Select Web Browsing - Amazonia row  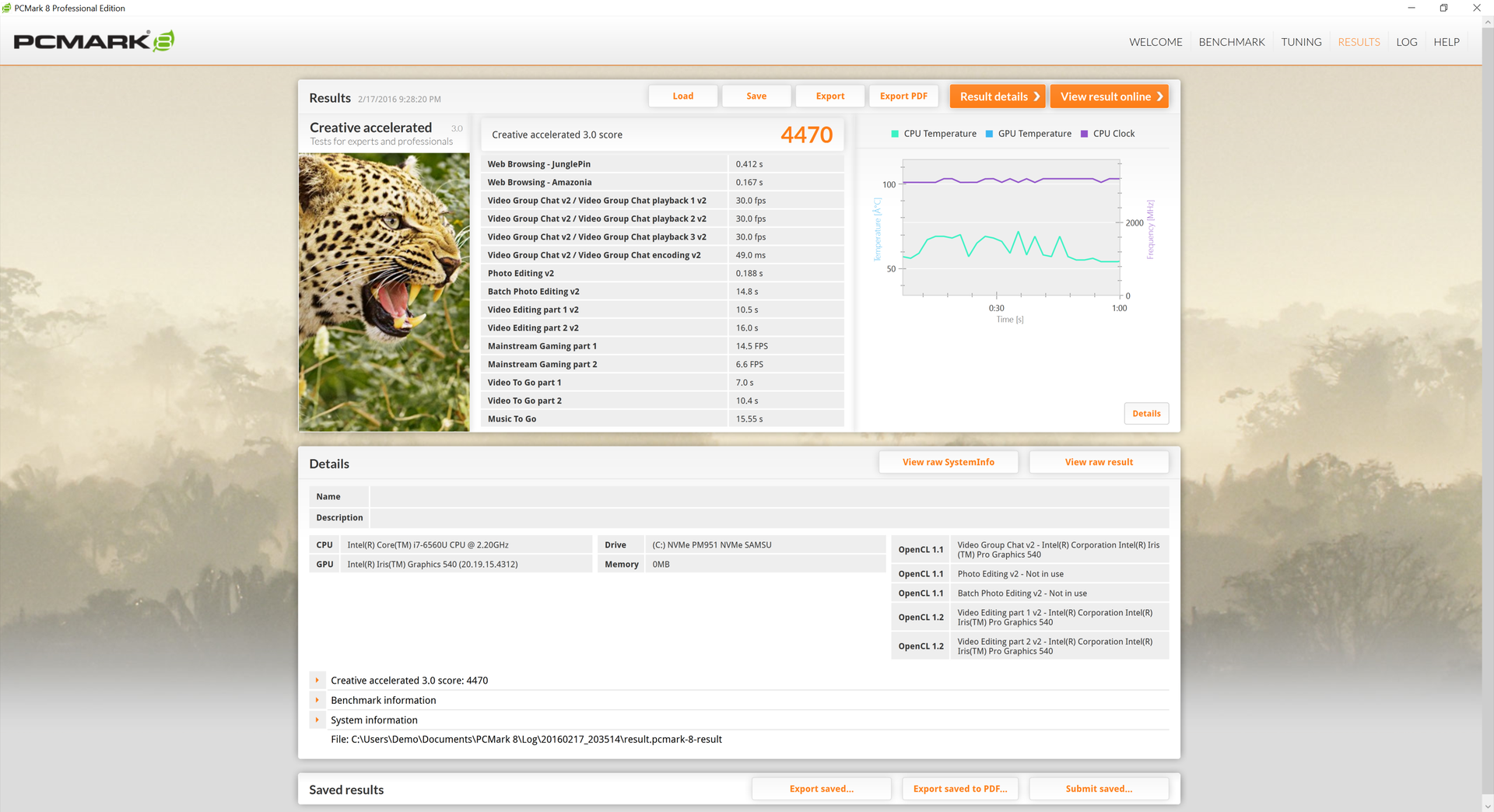tap(662, 182)
